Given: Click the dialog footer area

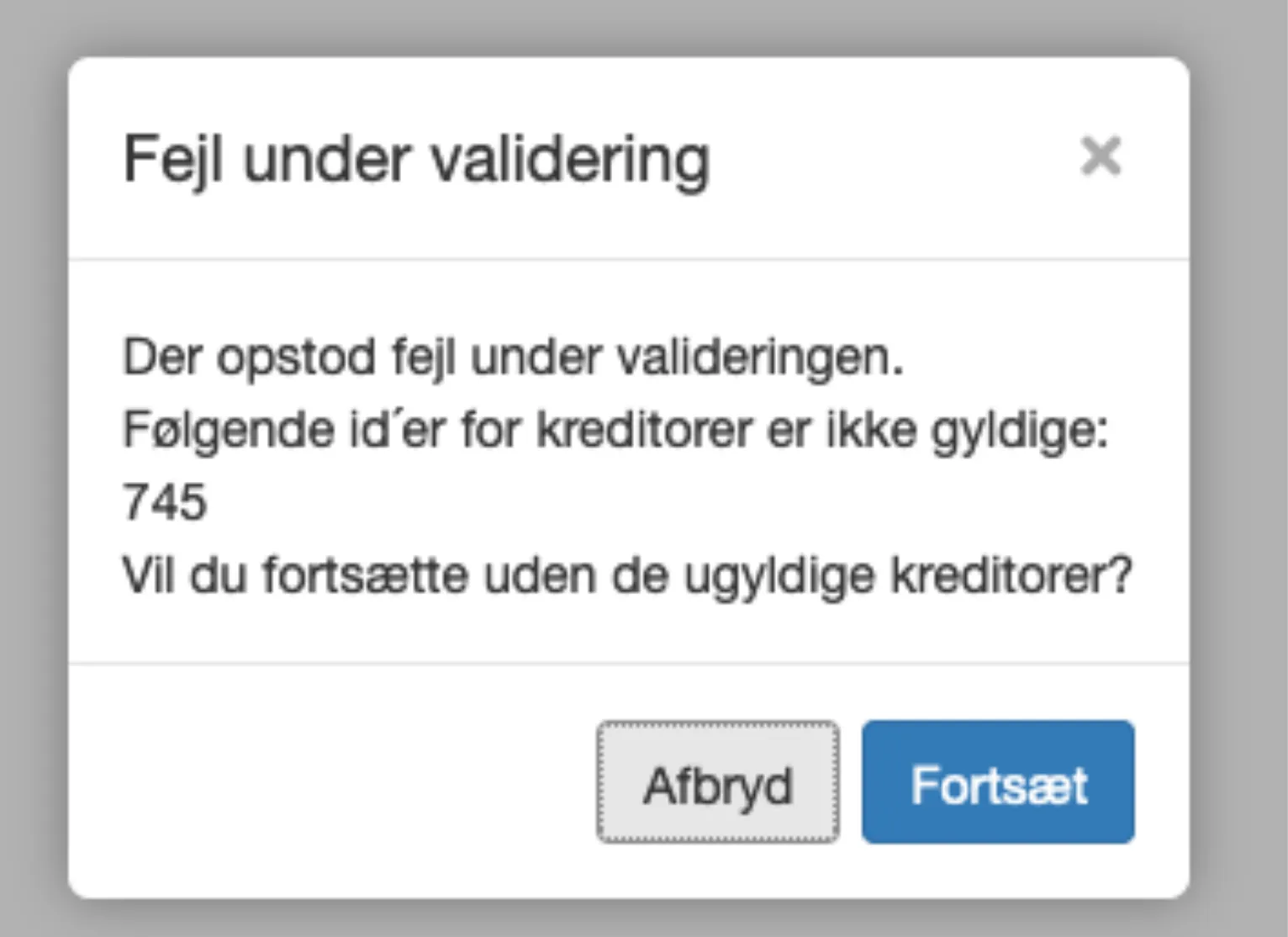Looking at the screenshot, I should [336, 784].
